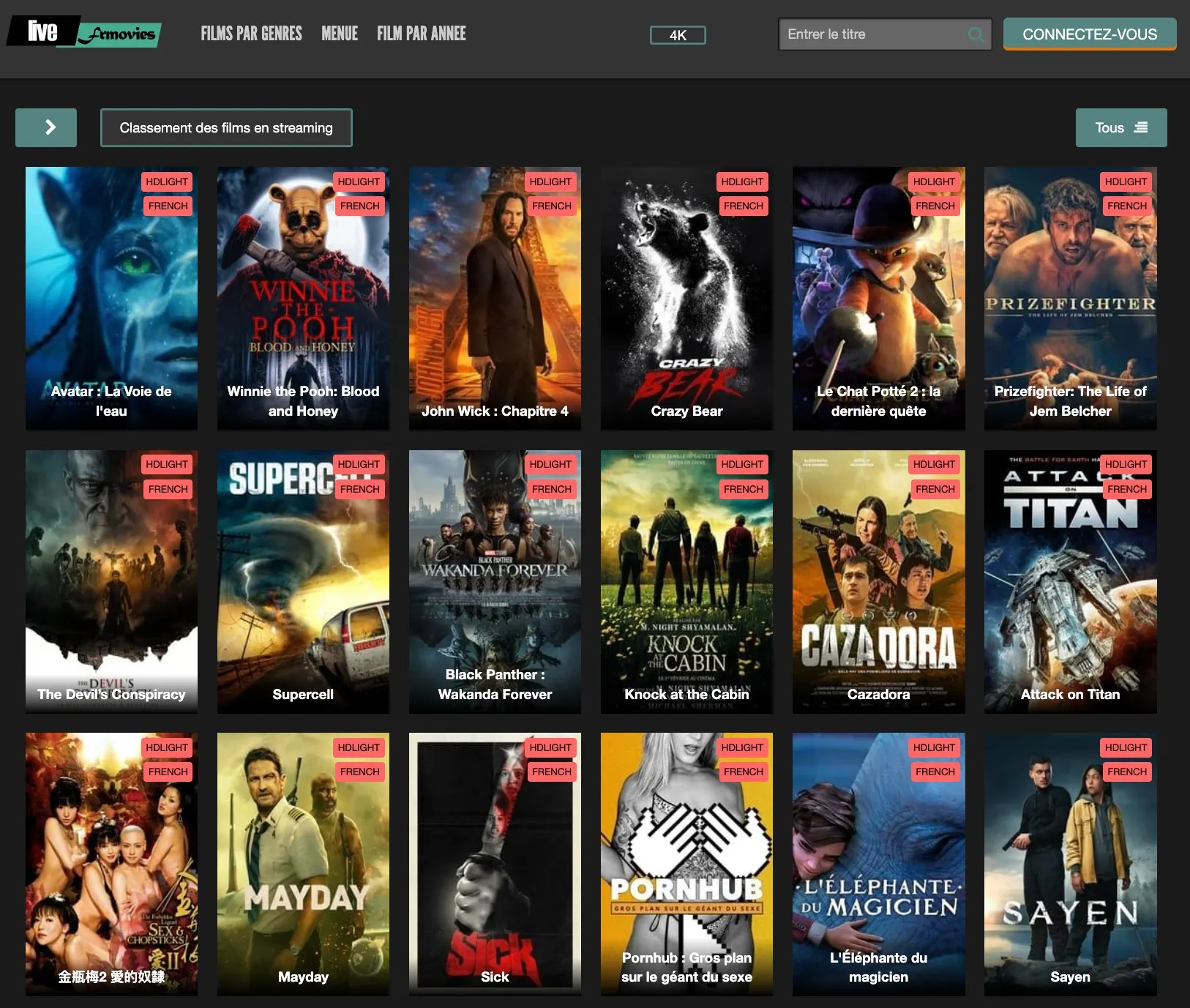Click the Mayday title caption

click(303, 977)
